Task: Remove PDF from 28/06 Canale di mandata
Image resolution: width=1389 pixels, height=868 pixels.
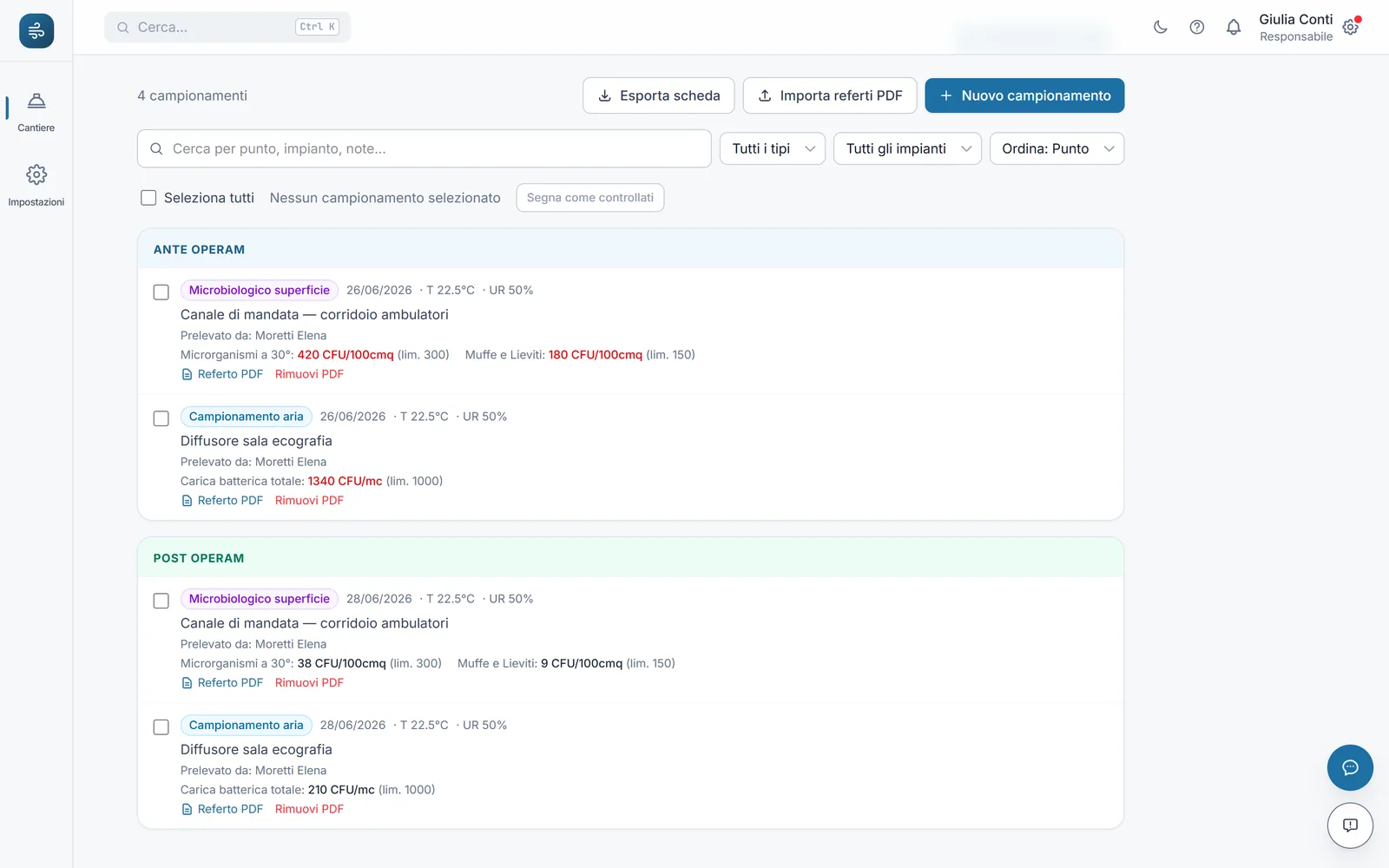Action: click(x=309, y=683)
